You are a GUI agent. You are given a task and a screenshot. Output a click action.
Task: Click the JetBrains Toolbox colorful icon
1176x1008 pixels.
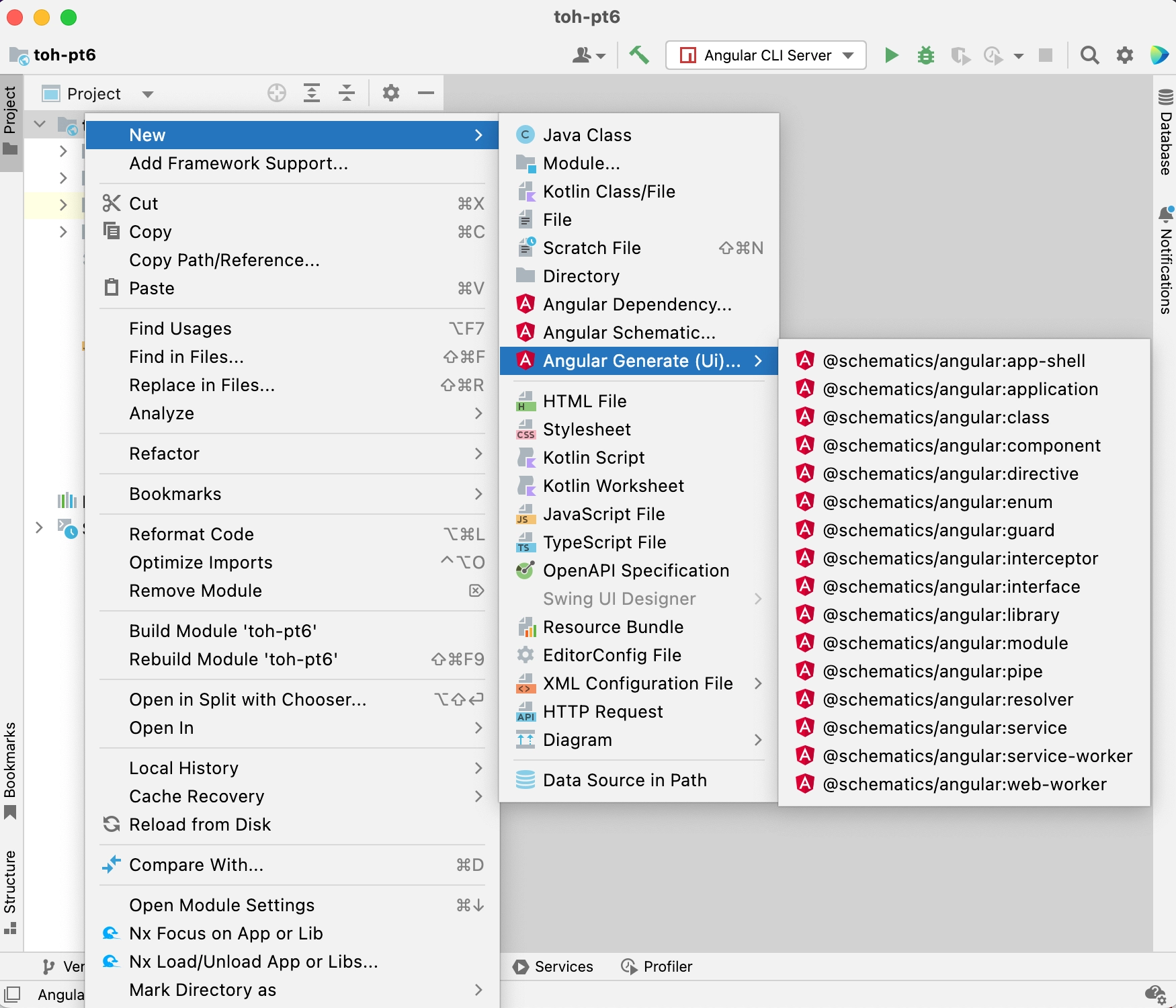click(x=1160, y=55)
